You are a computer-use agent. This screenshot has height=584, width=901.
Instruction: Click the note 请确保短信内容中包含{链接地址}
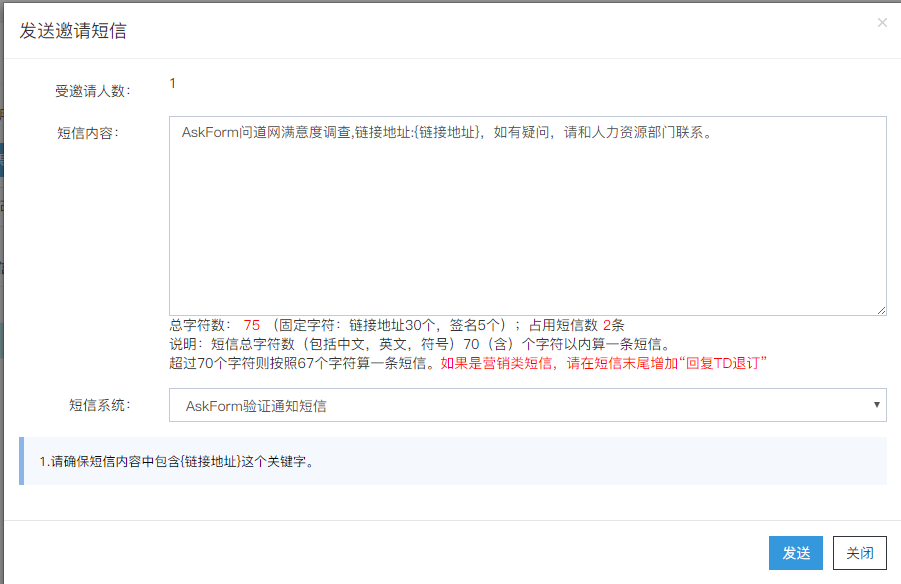177,462
